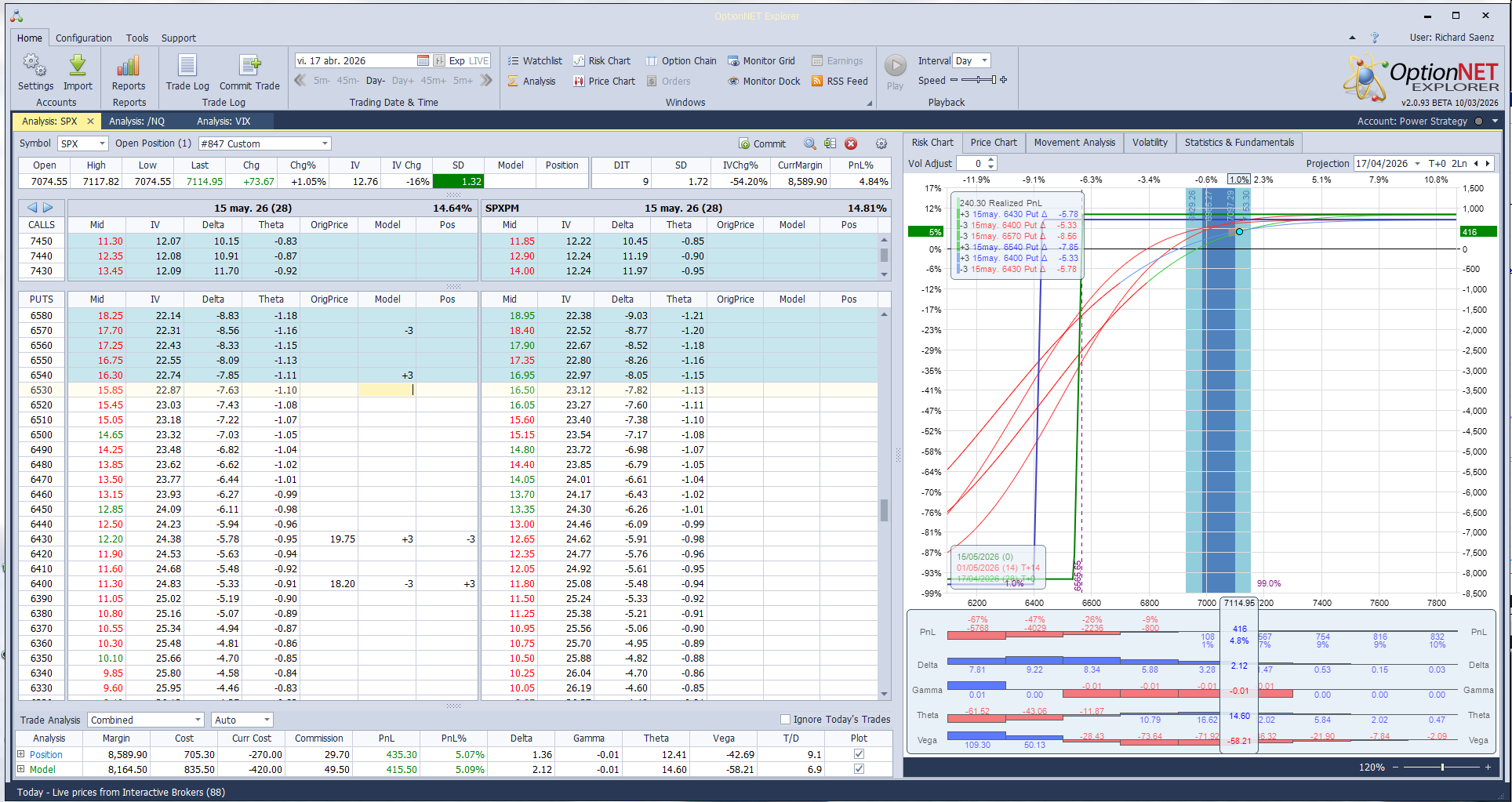Adjust the chart zoom slider at 120%

coord(1442,767)
